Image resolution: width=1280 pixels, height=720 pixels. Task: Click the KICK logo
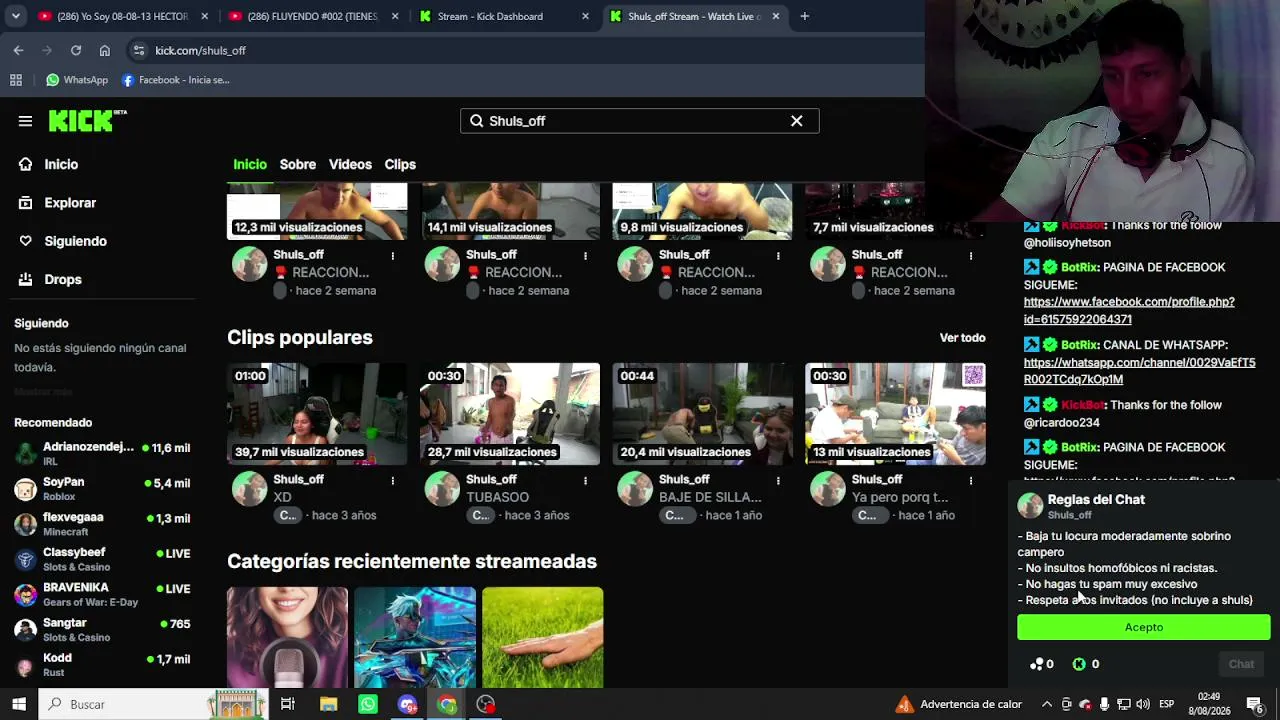point(88,121)
